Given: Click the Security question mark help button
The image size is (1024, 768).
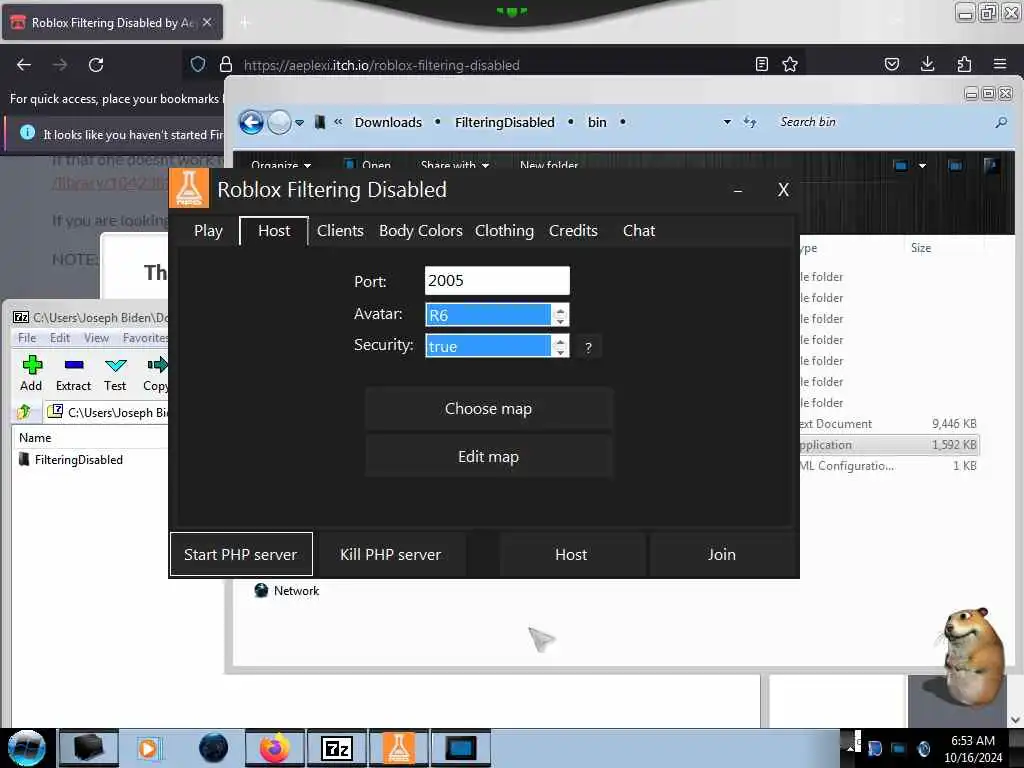Looking at the screenshot, I should tap(588, 347).
